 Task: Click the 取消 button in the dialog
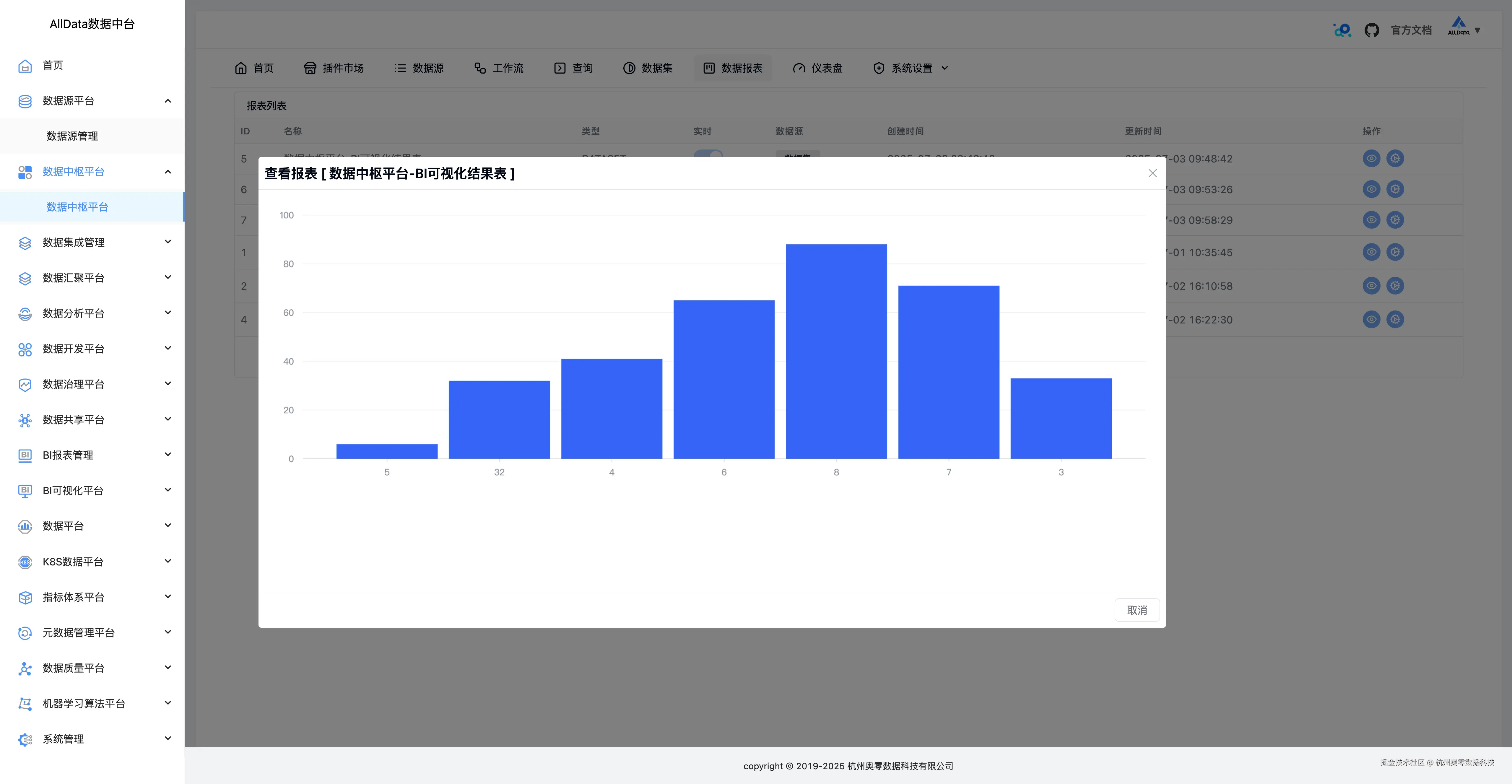pyautogui.click(x=1137, y=610)
